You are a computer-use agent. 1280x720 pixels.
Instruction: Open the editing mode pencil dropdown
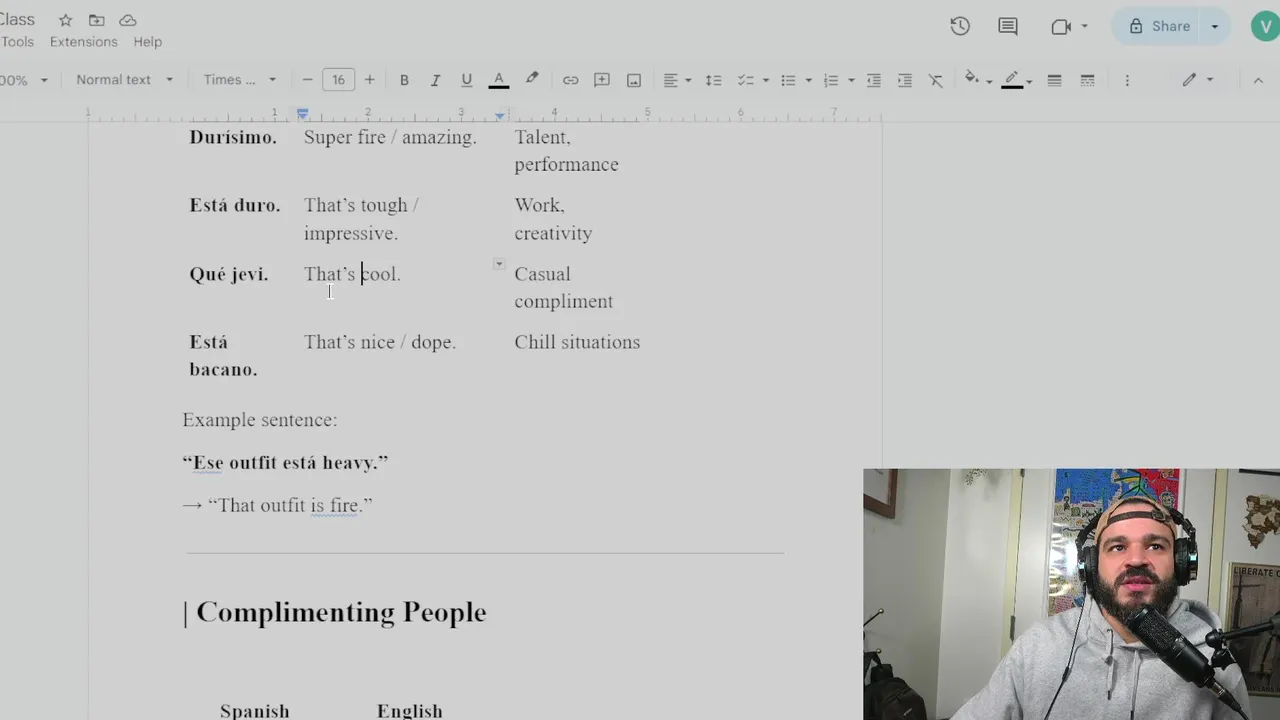[x=1196, y=80]
